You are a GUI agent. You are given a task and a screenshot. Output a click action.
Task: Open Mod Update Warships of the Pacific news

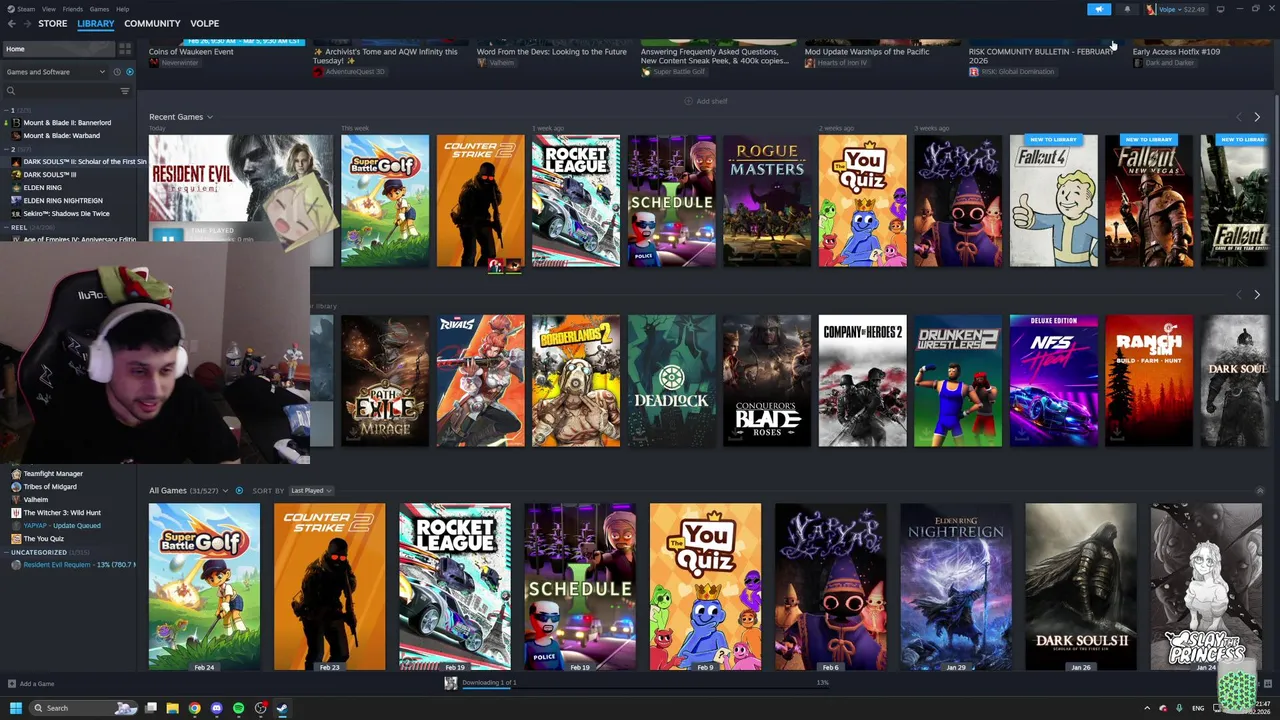point(867,51)
